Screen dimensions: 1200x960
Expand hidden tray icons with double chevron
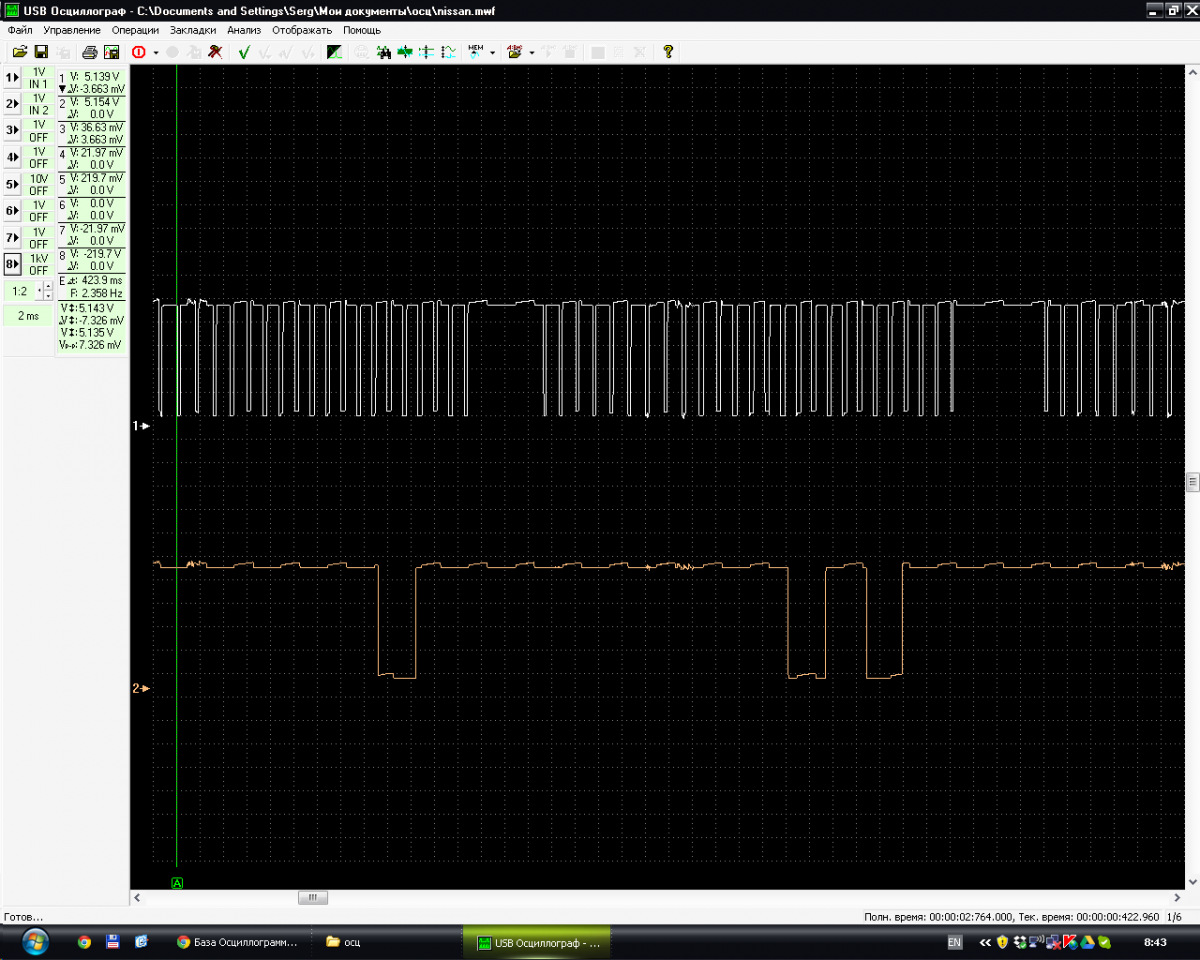[984, 942]
